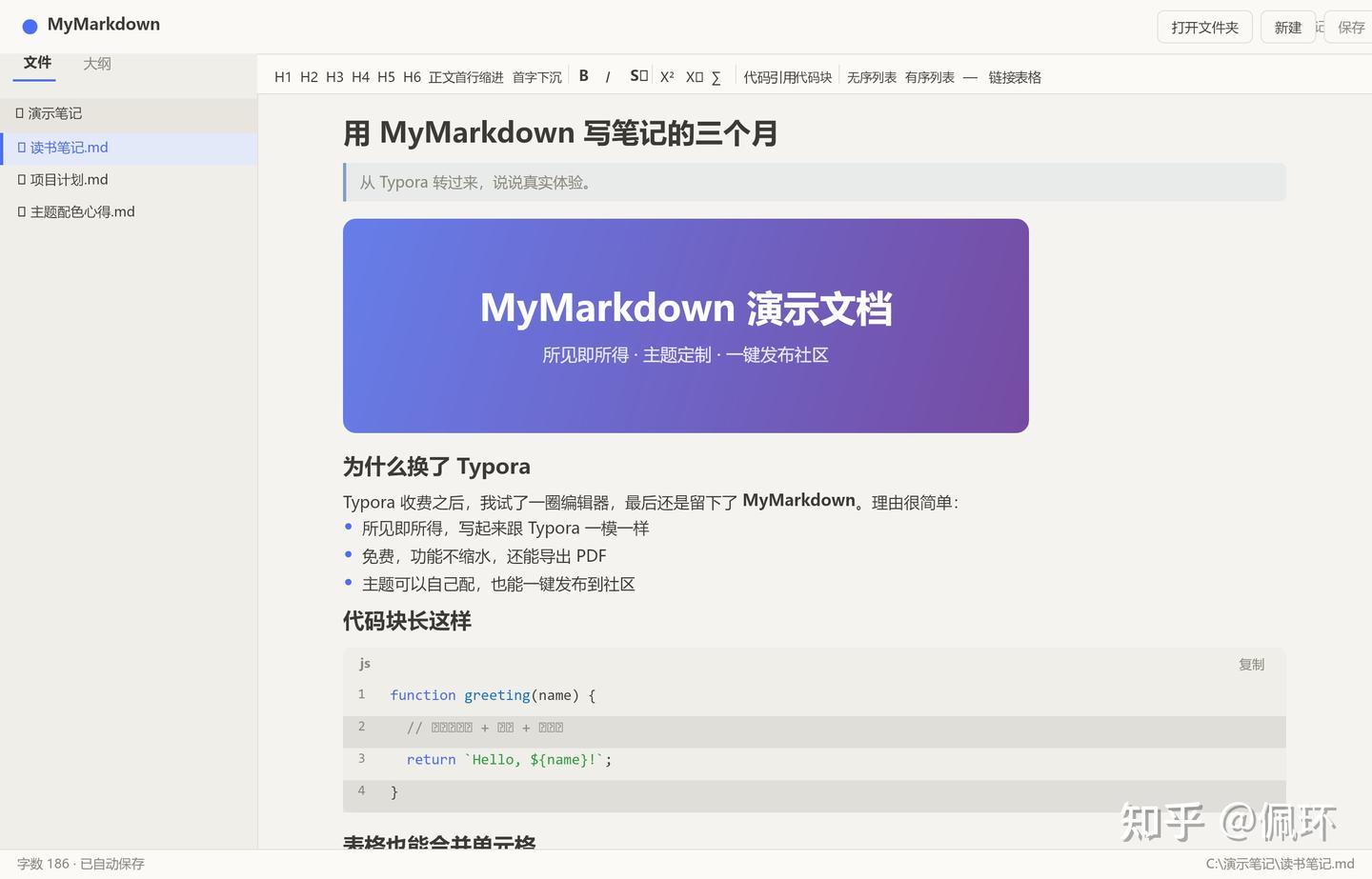Viewport: 1372px width, 879px height.
Task: Click the MyMarkdown app title
Action: tap(104, 25)
